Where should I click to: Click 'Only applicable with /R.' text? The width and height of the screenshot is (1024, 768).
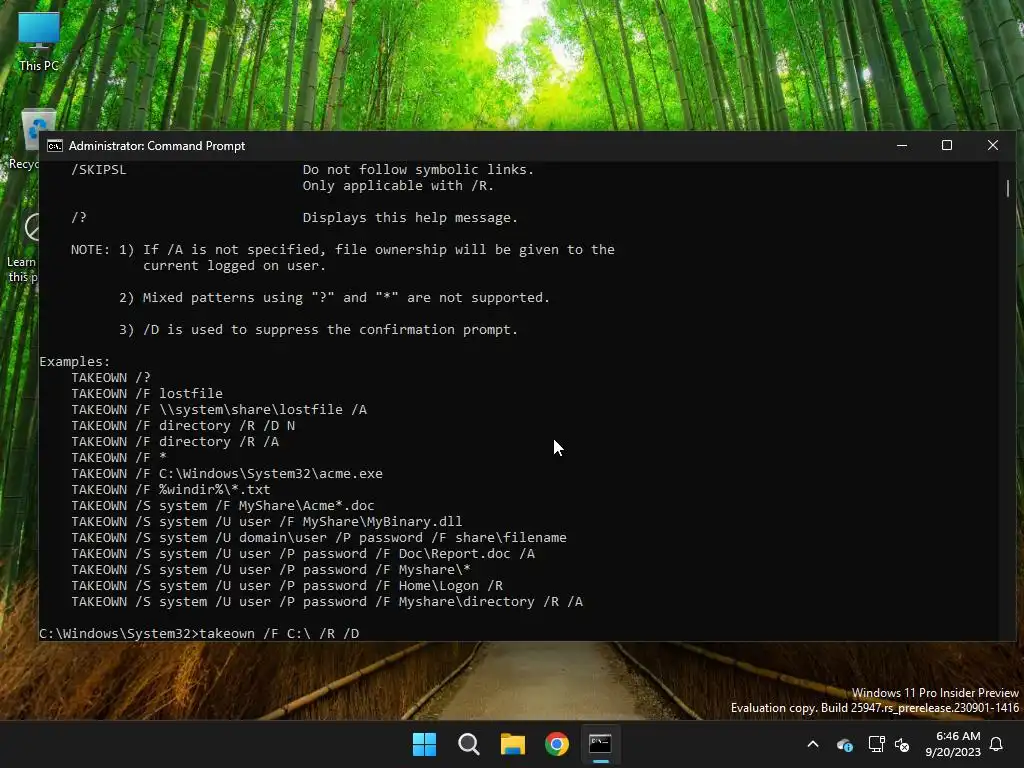click(x=398, y=185)
